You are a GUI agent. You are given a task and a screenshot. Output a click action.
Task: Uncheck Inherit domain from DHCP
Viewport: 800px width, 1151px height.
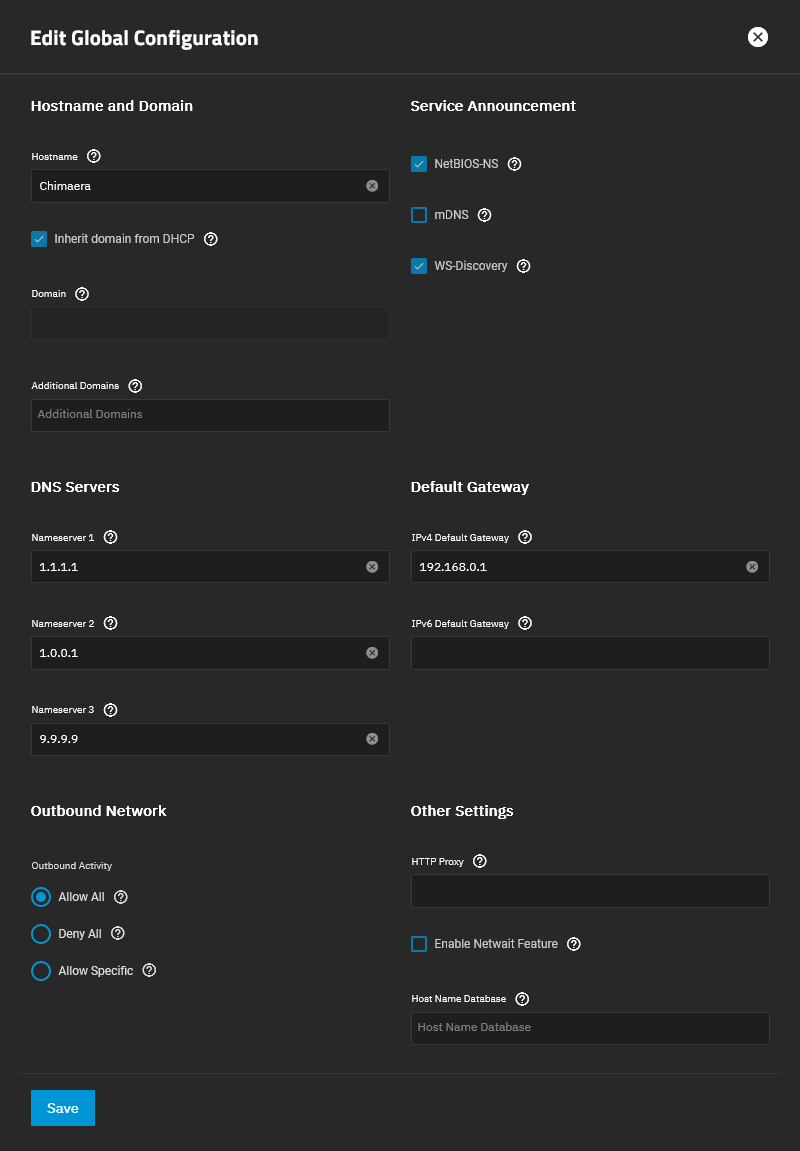(x=39, y=239)
